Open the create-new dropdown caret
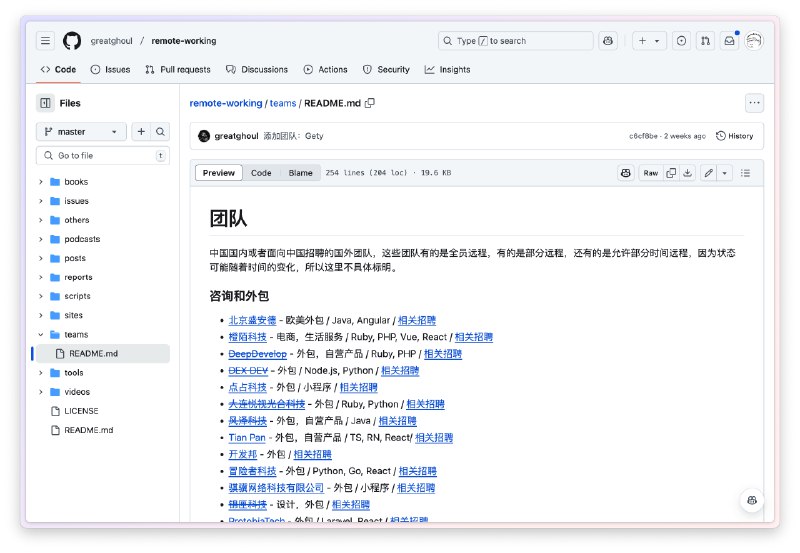Image resolution: width=800 pixels, height=553 pixels. (657, 41)
